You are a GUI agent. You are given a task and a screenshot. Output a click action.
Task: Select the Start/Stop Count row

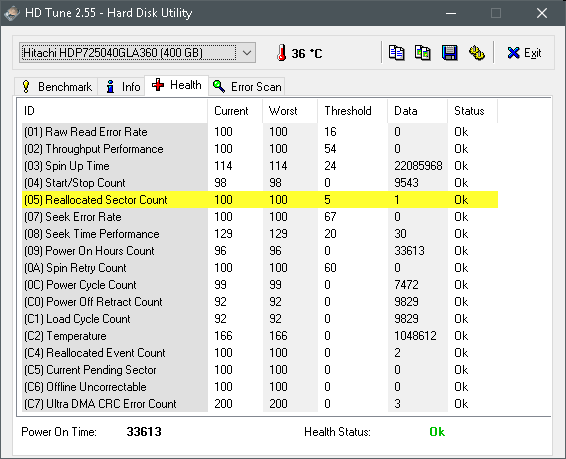tap(260, 183)
